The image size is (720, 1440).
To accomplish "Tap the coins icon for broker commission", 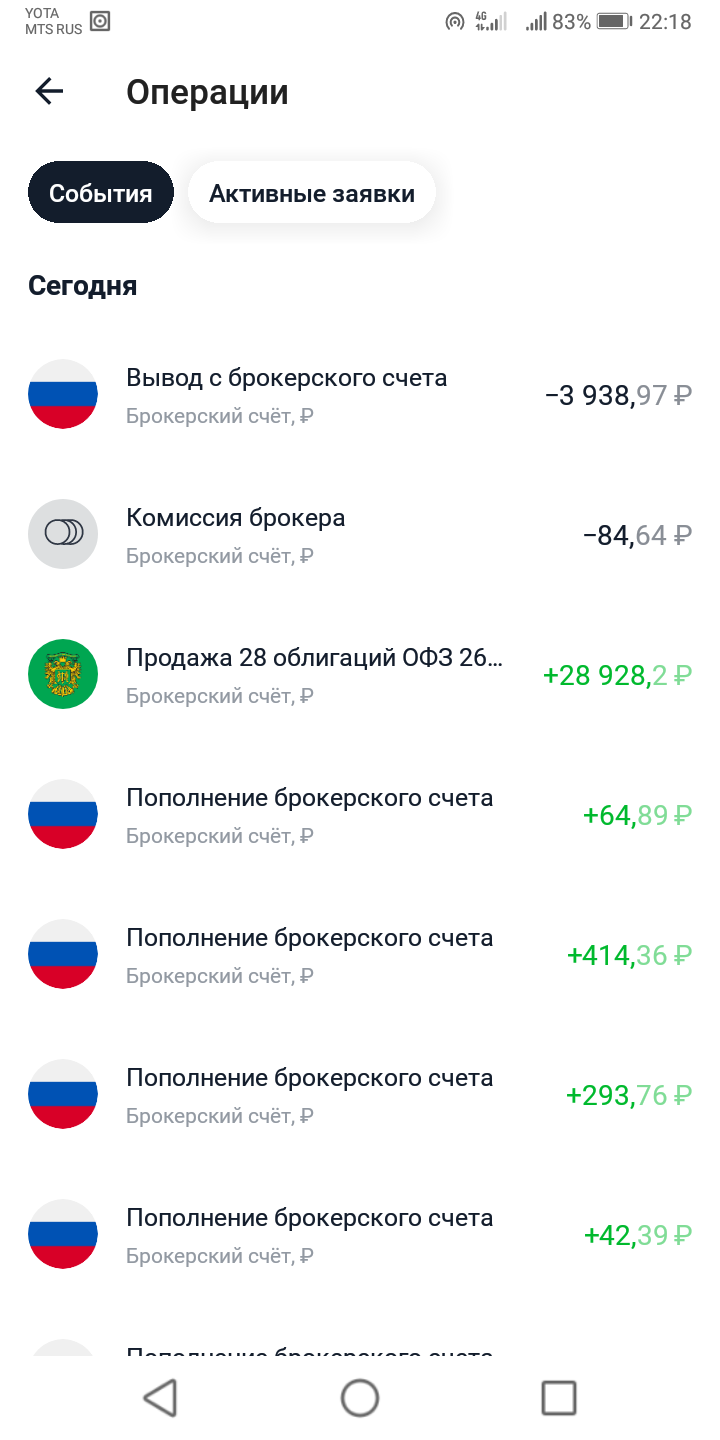I will click(x=63, y=534).
